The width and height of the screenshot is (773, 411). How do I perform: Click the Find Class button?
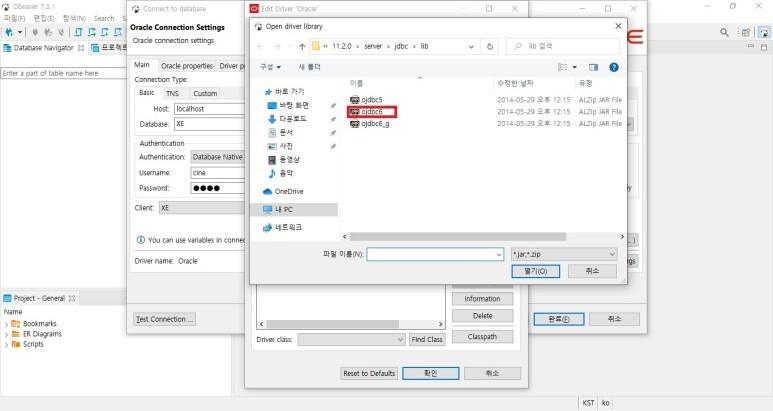(x=427, y=340)
